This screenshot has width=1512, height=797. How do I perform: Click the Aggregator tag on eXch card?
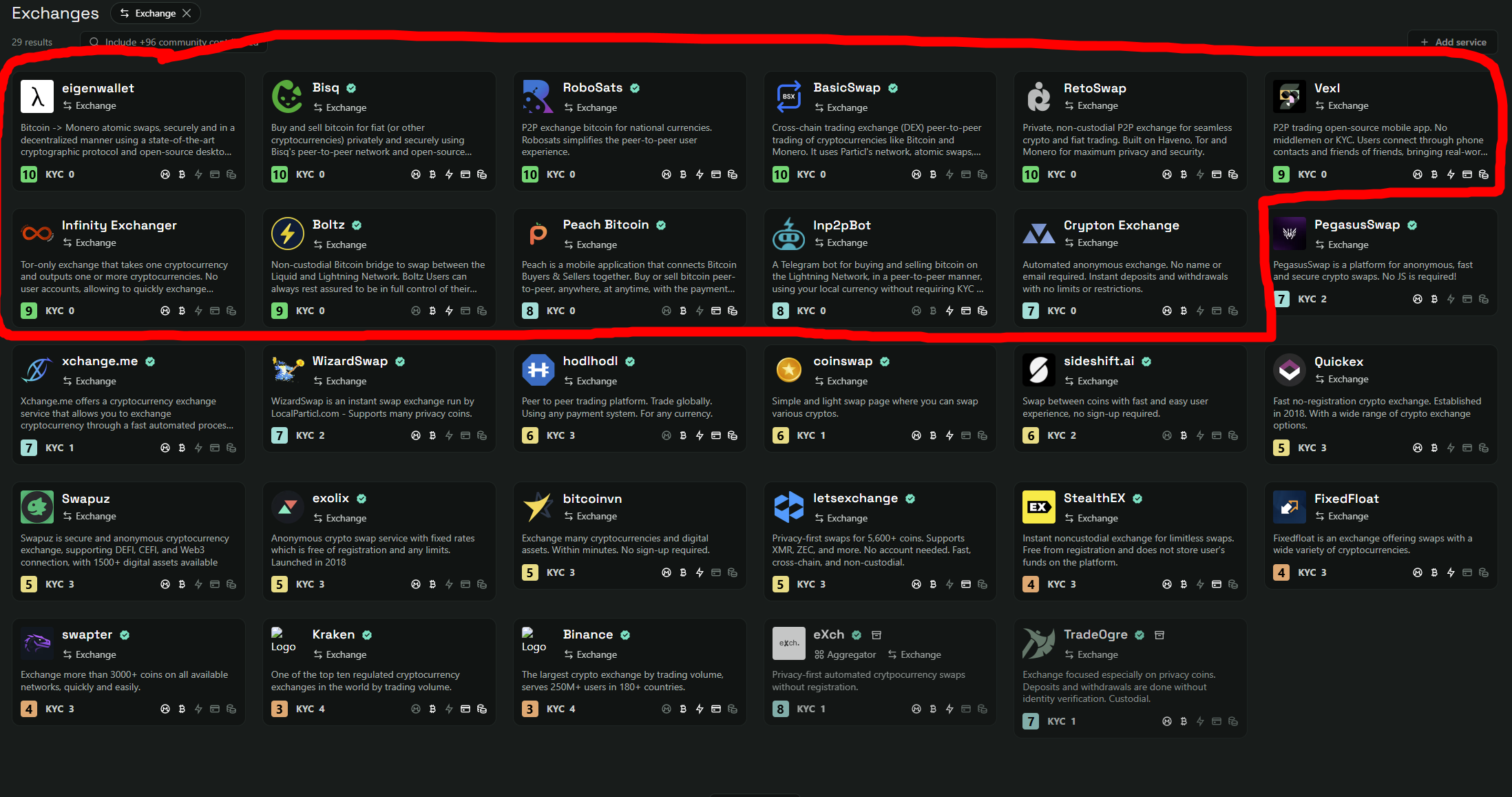pyautogui.click(x=845, y=654)
